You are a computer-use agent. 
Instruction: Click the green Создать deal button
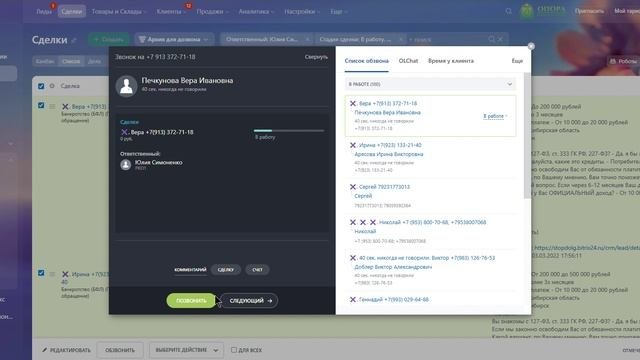[109, 39]
